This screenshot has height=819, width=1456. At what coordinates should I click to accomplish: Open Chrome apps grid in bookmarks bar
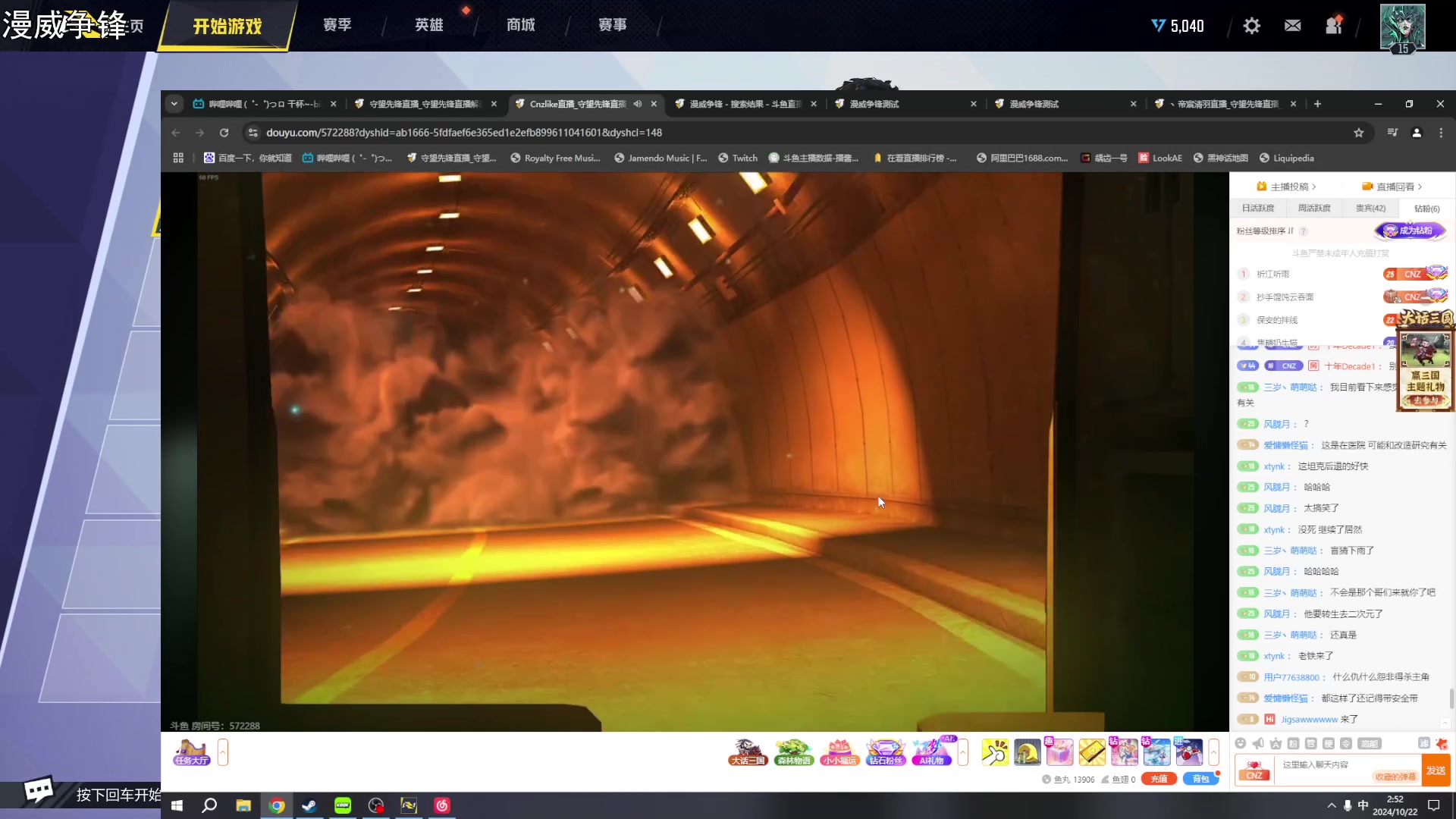pos(178,158)
